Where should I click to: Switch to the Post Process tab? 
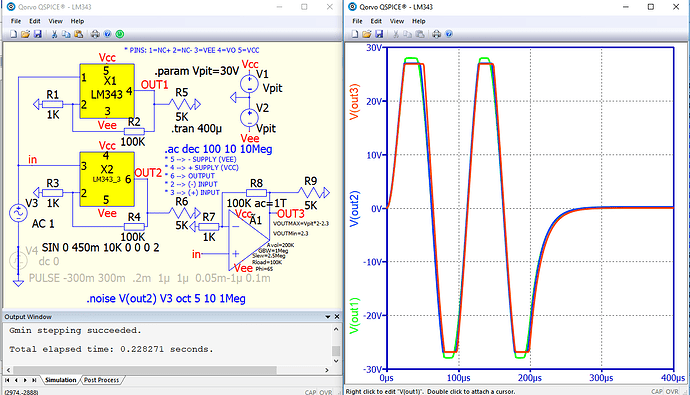[x=102, y=380]
